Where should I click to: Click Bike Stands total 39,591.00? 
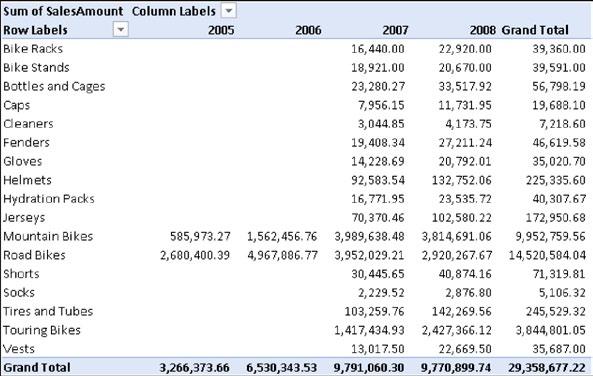559,68
